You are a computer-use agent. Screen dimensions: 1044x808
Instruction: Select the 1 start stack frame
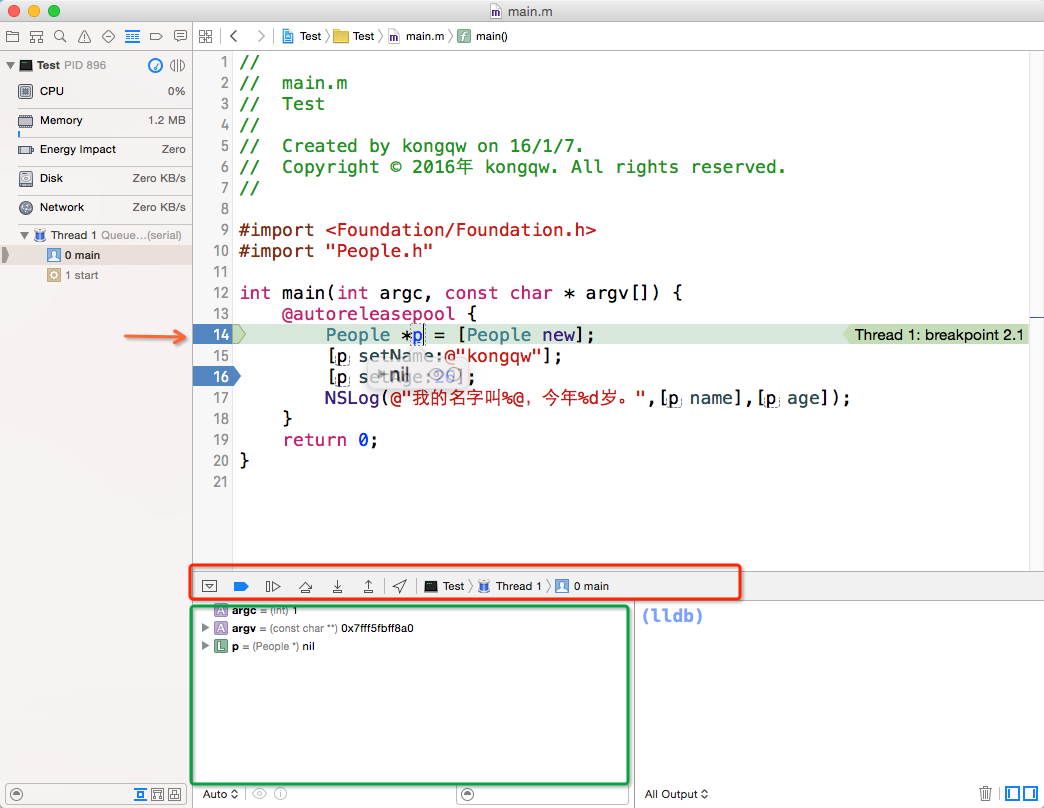[81, 275]
